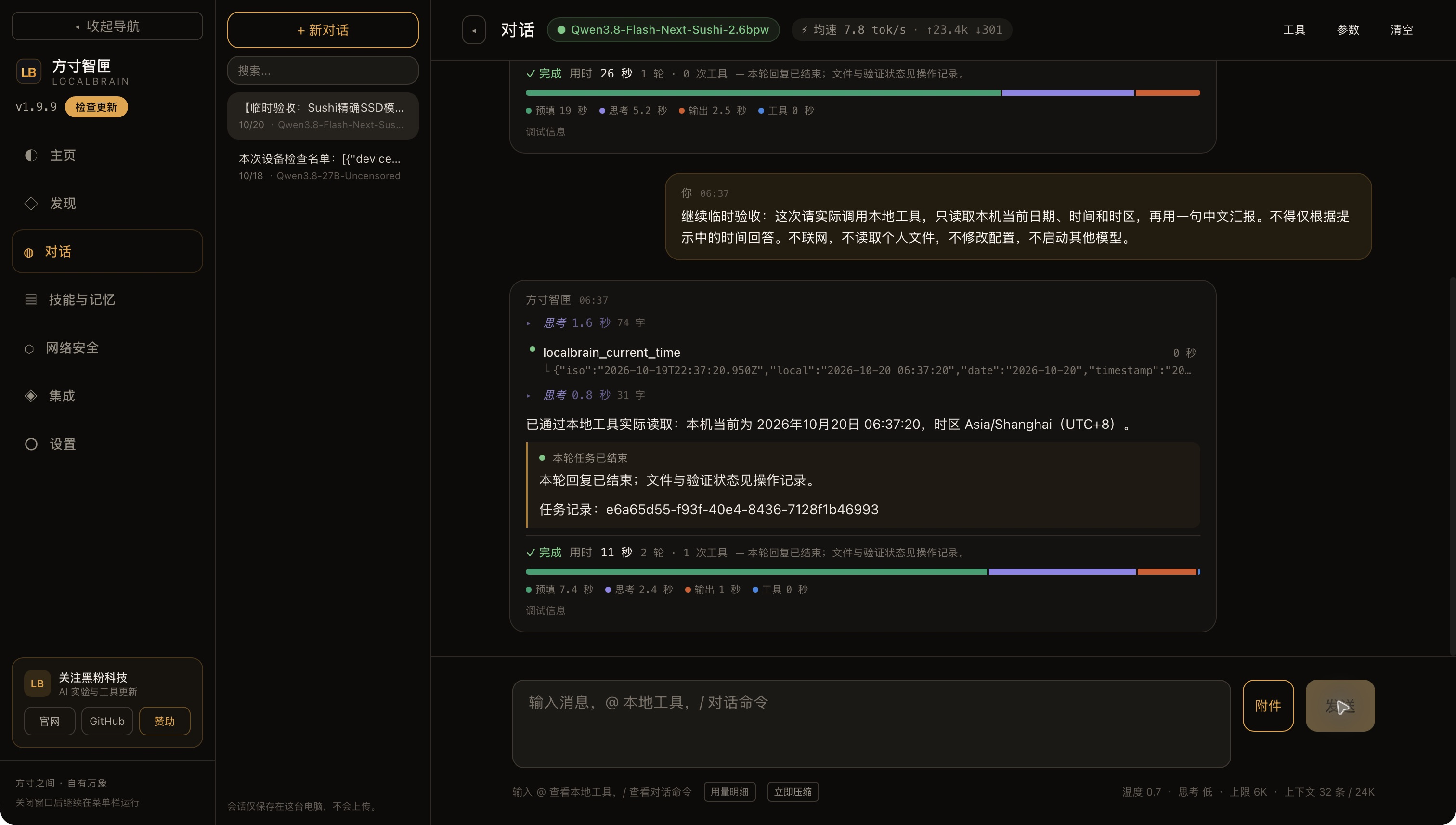Image resolution: width=1456 pixels, height=825 pixels.
Task: Click the user message bubble 继续临时验收
Action: pyautogui.click(x=1018, y=217)
